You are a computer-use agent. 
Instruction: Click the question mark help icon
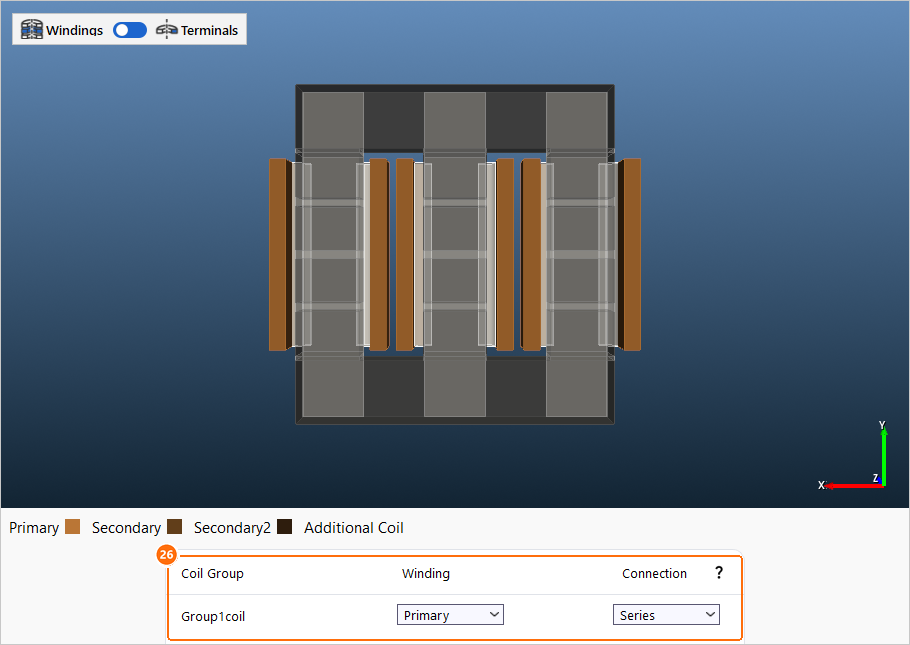click(718, 572)
